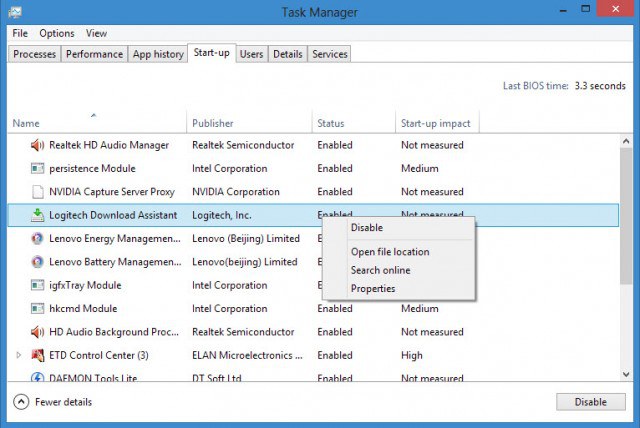The width and height of the screenshot is (640, 428).
Task: Click the Lenovo Energy Management icon
Action: coord(37,238)
